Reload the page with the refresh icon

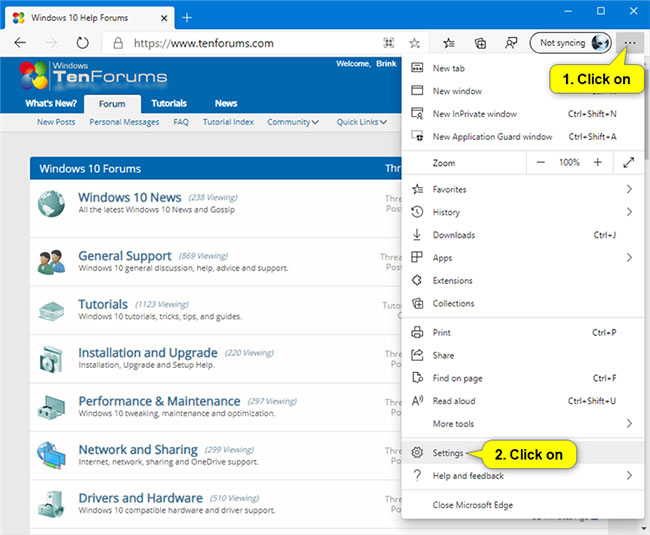click(82, 43)
